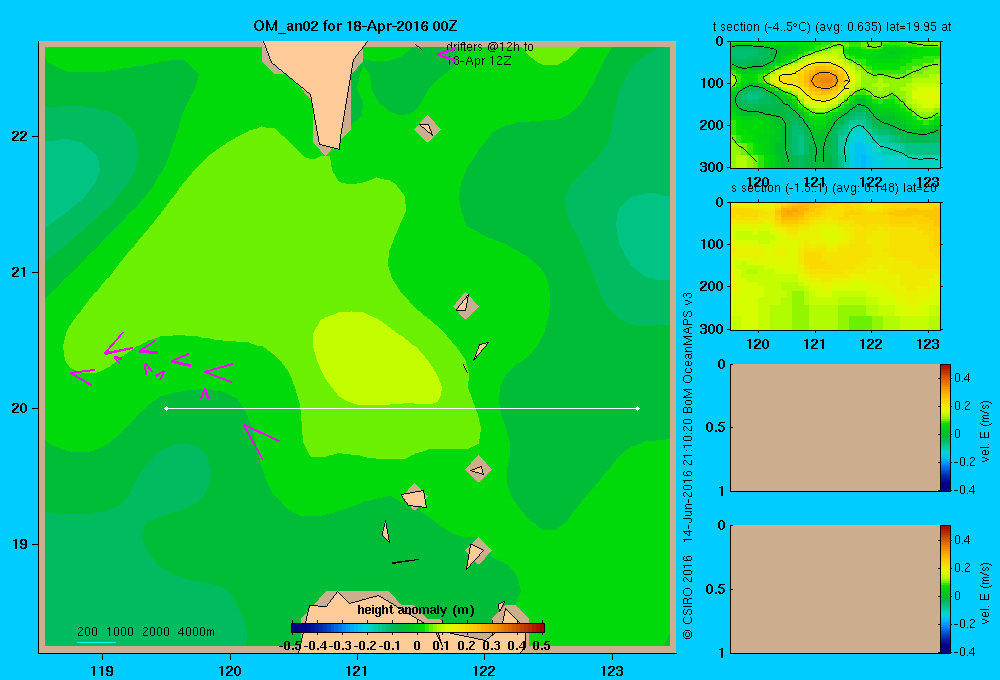1000x680 pixels.
Task: Click the lower empty velocity section panel
Action: pos(834,589)
